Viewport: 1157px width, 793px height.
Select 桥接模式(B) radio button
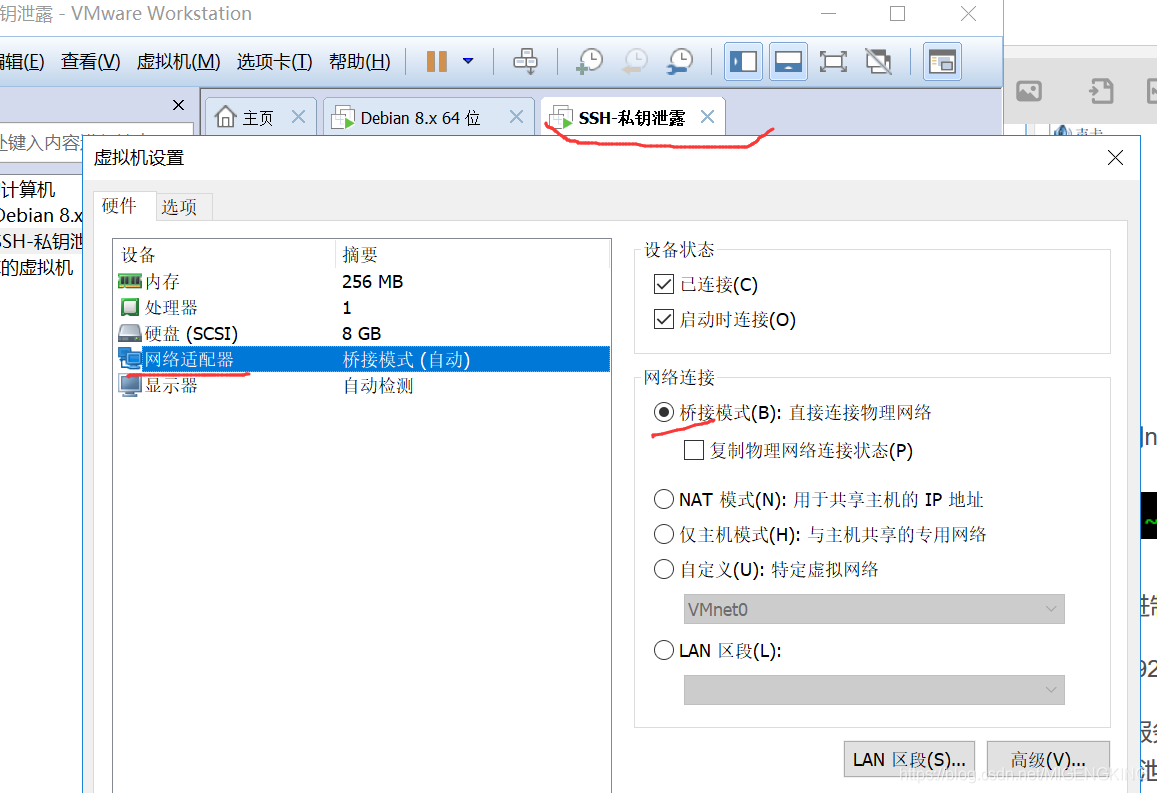(x=663, y=412)
